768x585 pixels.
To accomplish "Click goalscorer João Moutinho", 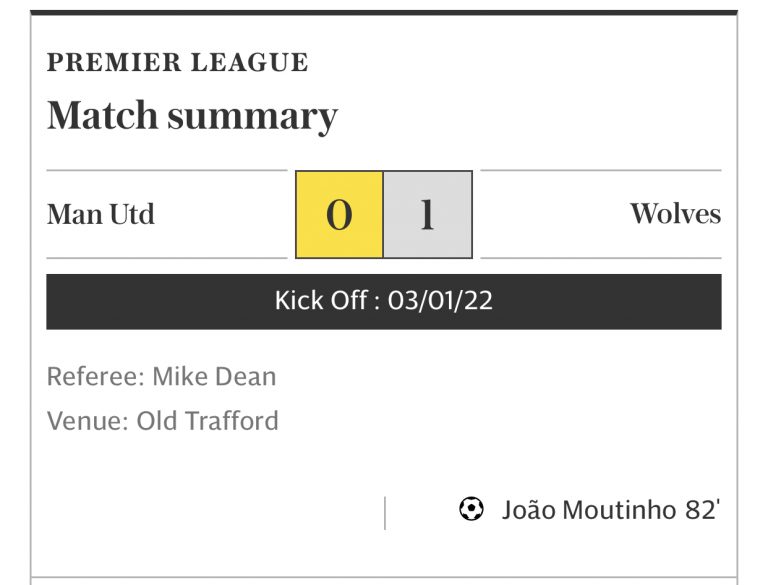I will [588, 510].
